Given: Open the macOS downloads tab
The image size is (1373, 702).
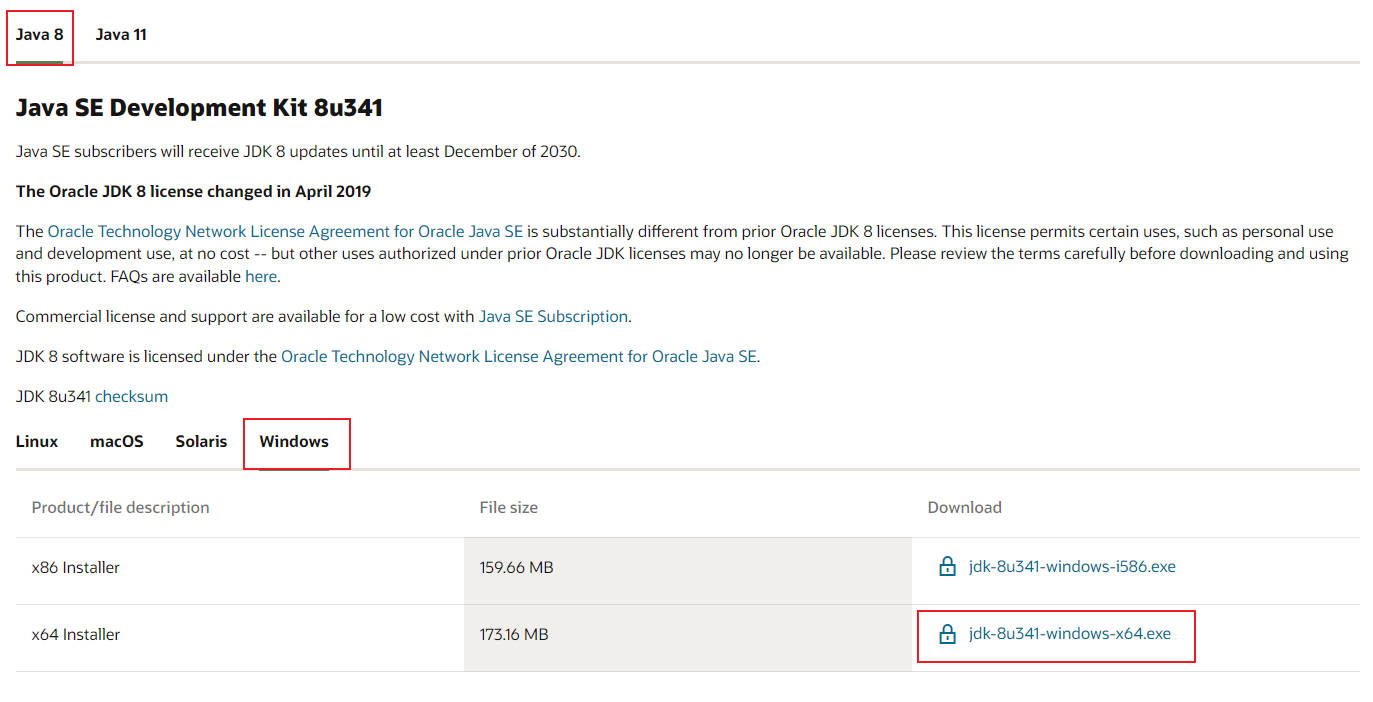Looking at the screenshot, I should [x=117, y=441].
